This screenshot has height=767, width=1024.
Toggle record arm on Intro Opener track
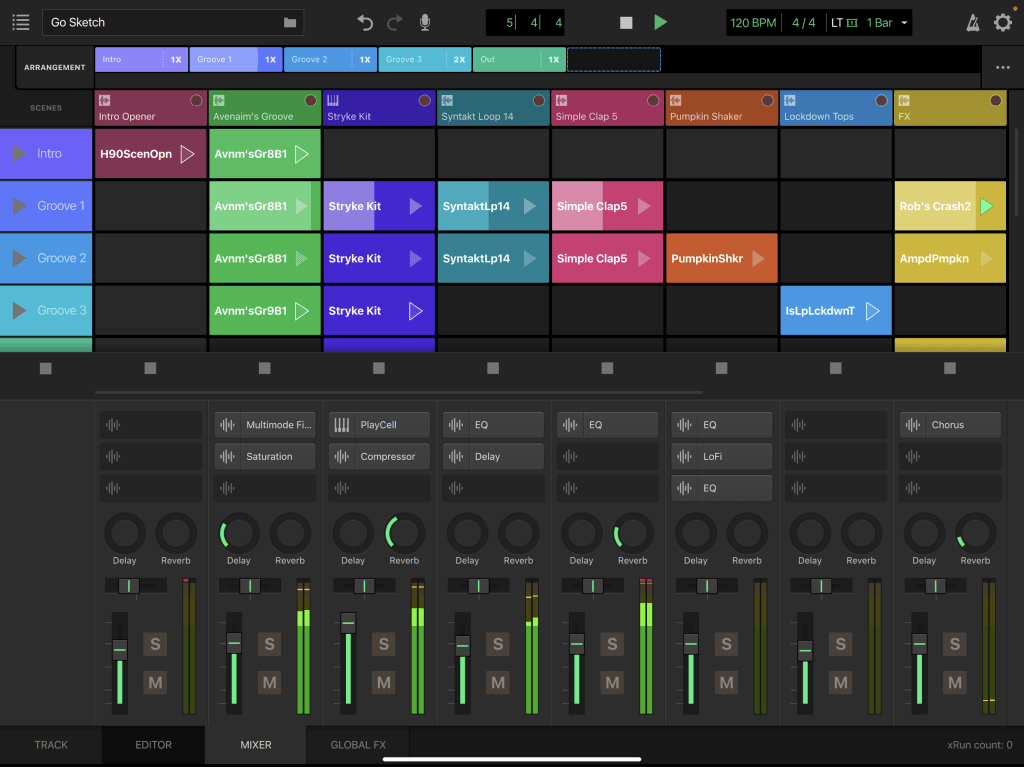196,100
